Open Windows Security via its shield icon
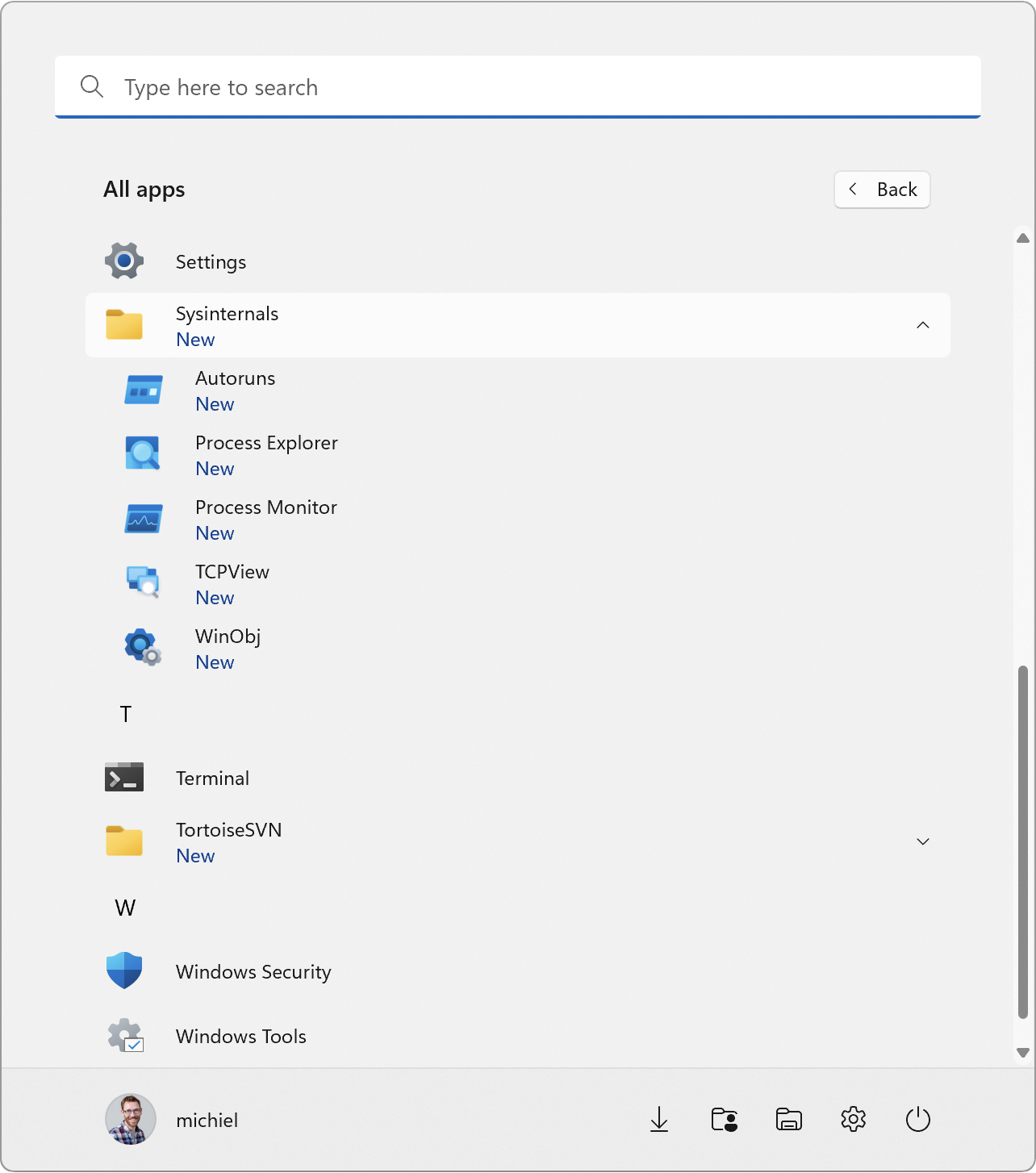Viewport: 1036px width, 1173px height. (124, 971)
